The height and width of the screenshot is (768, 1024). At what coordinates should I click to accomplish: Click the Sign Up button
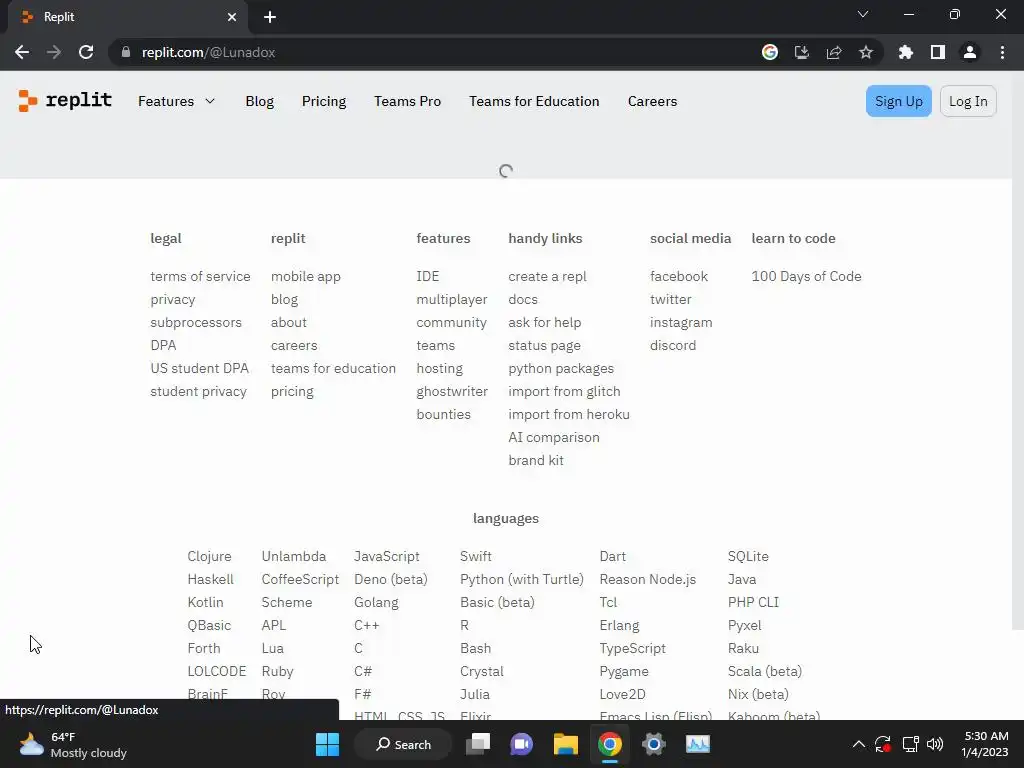click(899, 101)
